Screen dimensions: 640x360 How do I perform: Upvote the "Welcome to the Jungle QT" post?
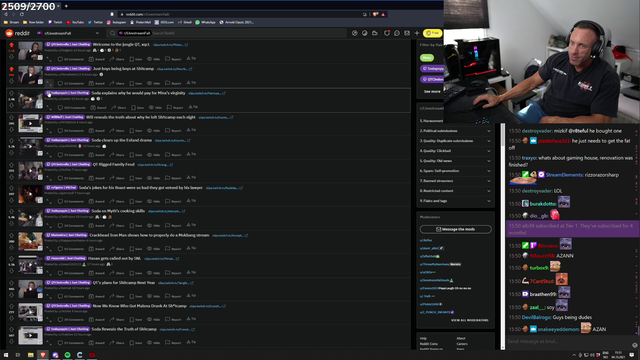pyautogui.click(x=11, y=45)
